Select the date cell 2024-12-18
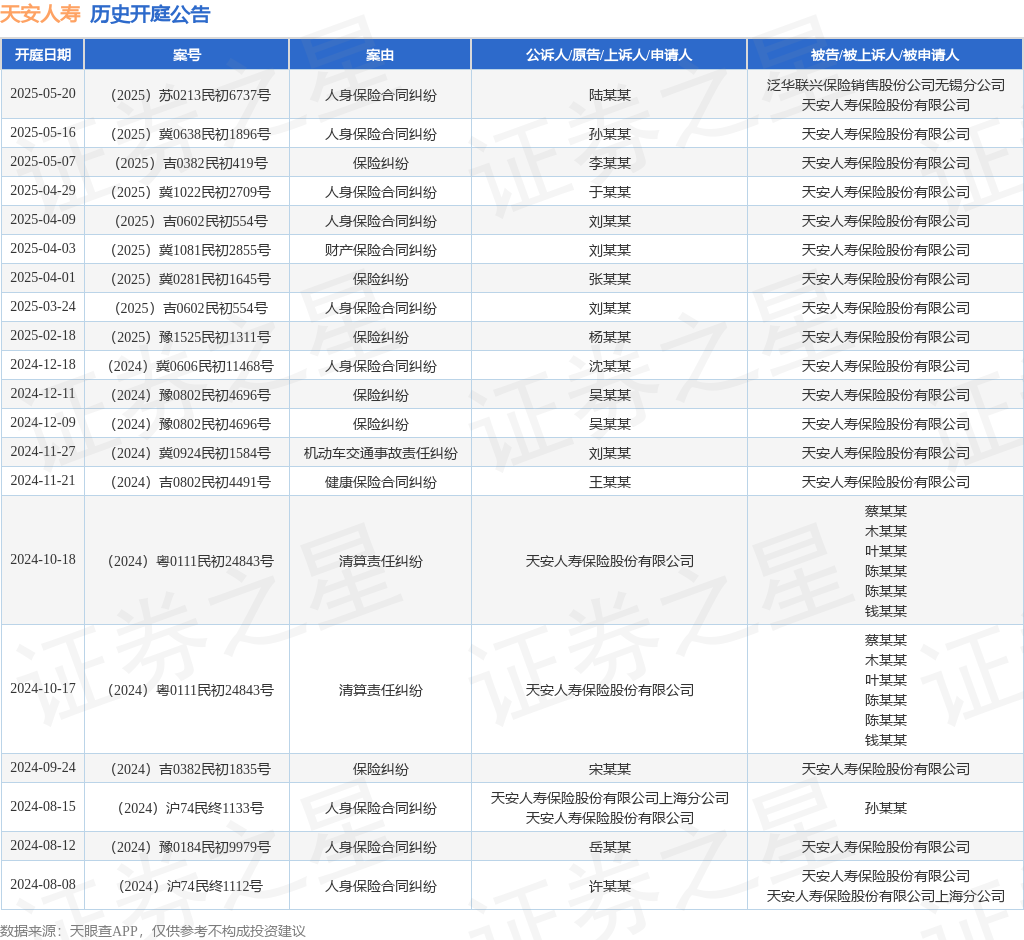 click(x=43, y=365)
